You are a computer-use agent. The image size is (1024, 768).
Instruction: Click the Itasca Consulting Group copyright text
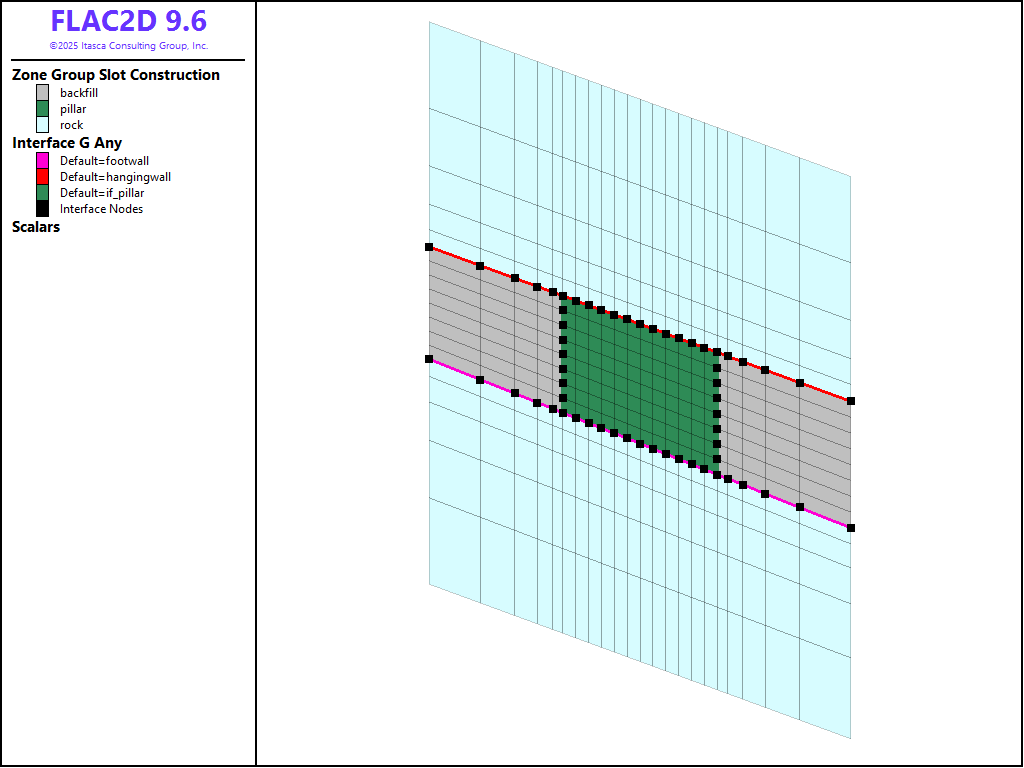(x=128, y=46)
